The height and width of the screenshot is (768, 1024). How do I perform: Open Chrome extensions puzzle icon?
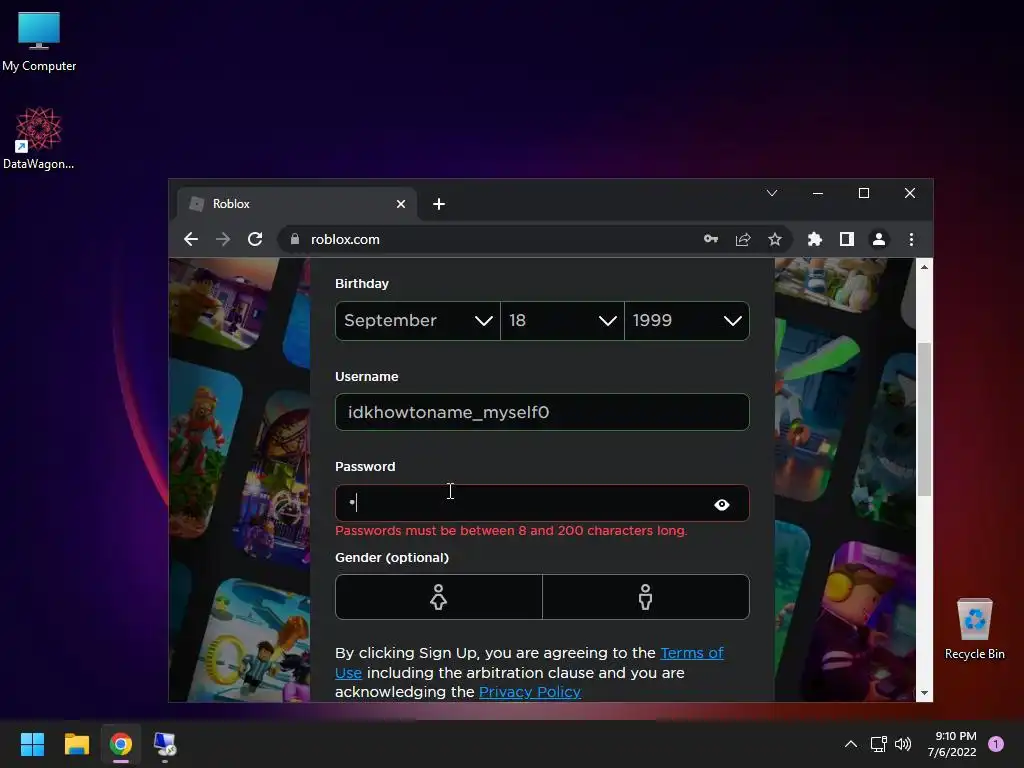815,240
